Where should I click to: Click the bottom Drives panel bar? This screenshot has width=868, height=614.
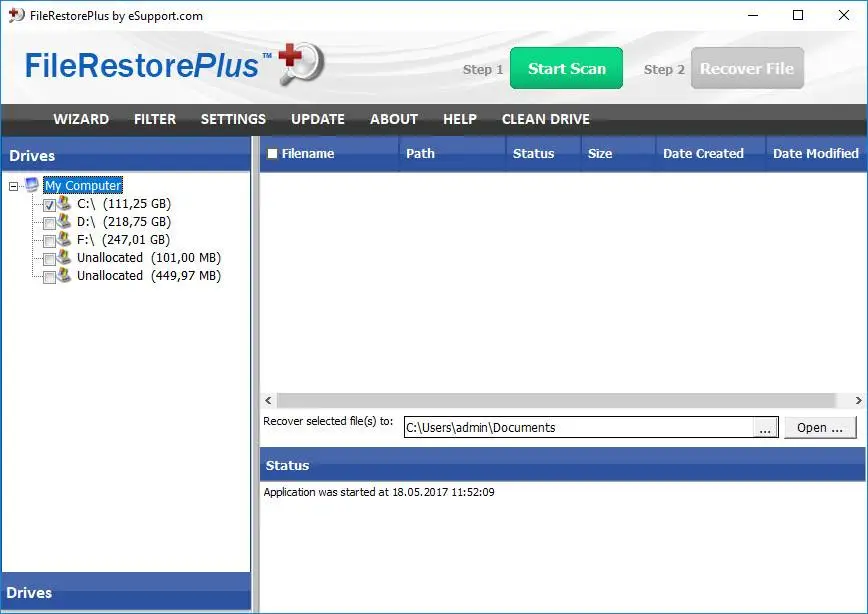click(126, 592)
